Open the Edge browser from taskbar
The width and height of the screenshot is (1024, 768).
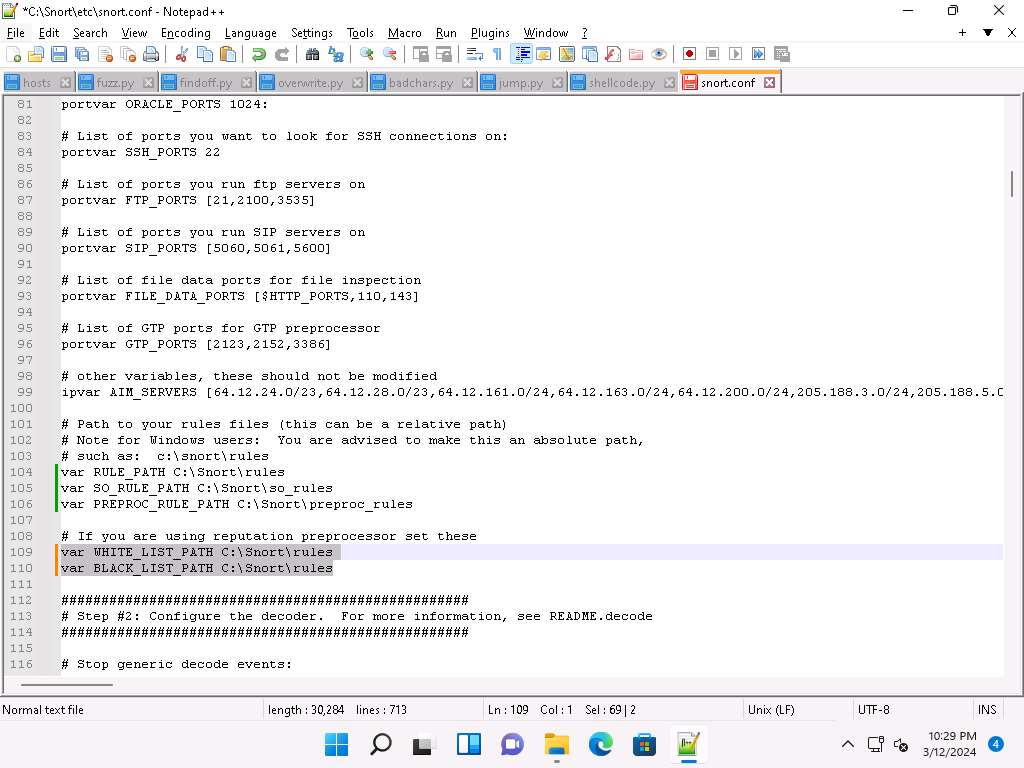click(x=600, y=744)
